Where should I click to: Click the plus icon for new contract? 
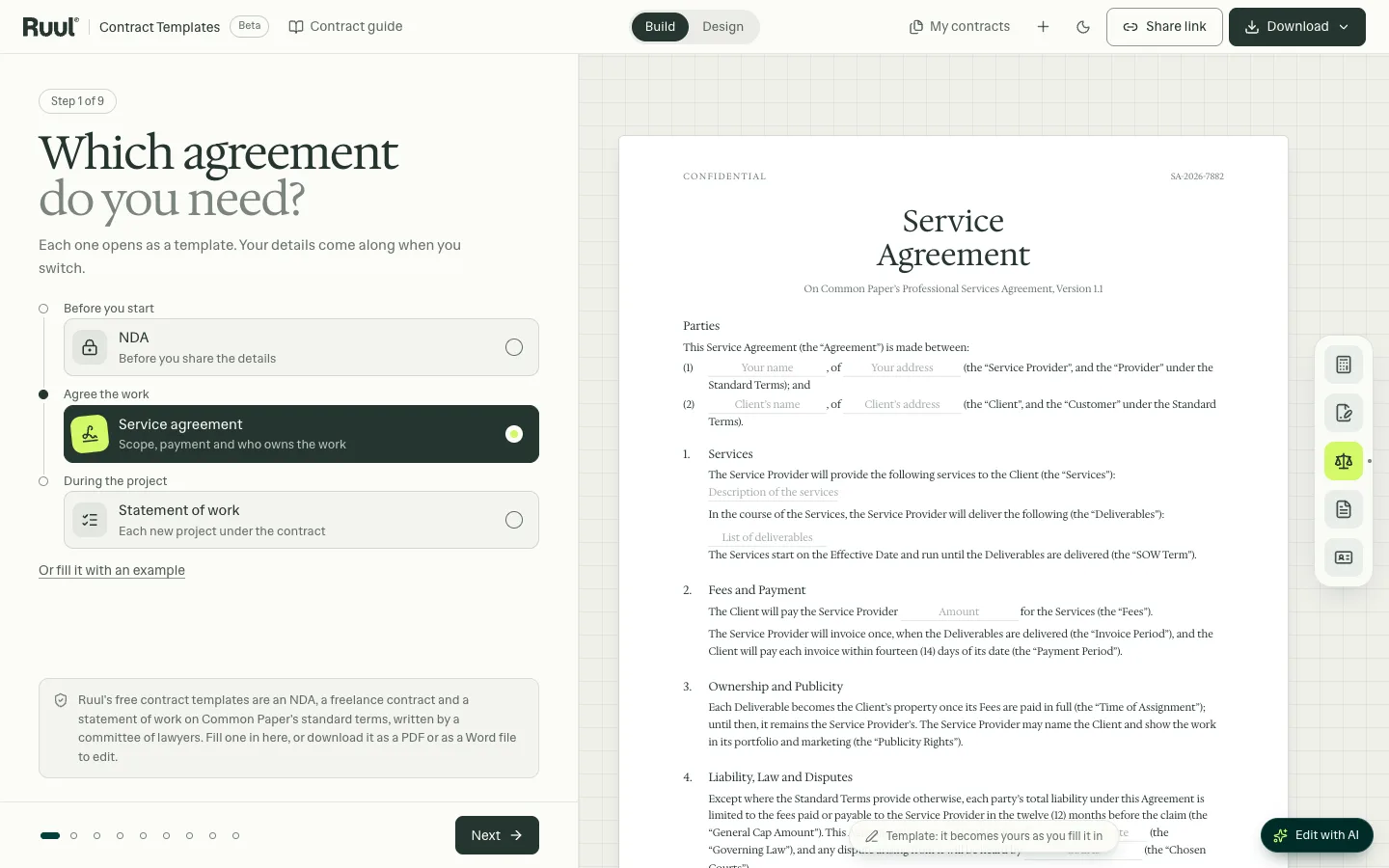click(x=1043, y=27)
